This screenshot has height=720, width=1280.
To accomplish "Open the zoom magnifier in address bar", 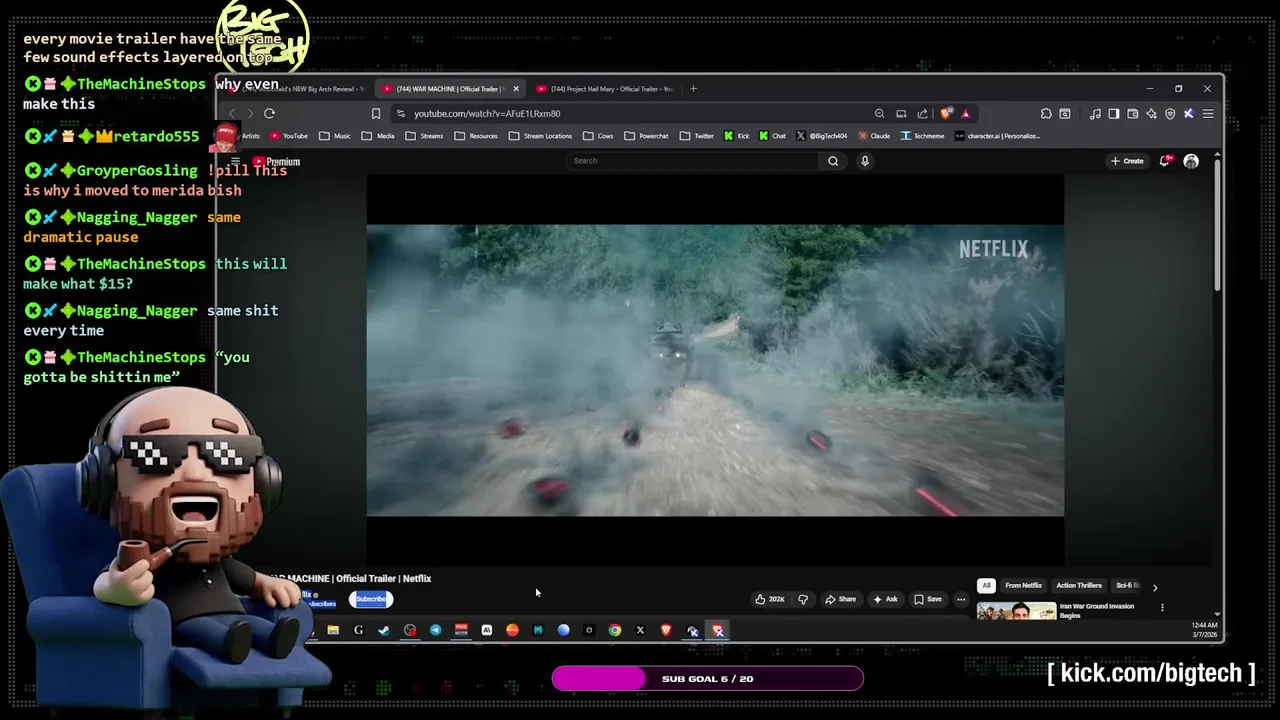I will (879, 114).
